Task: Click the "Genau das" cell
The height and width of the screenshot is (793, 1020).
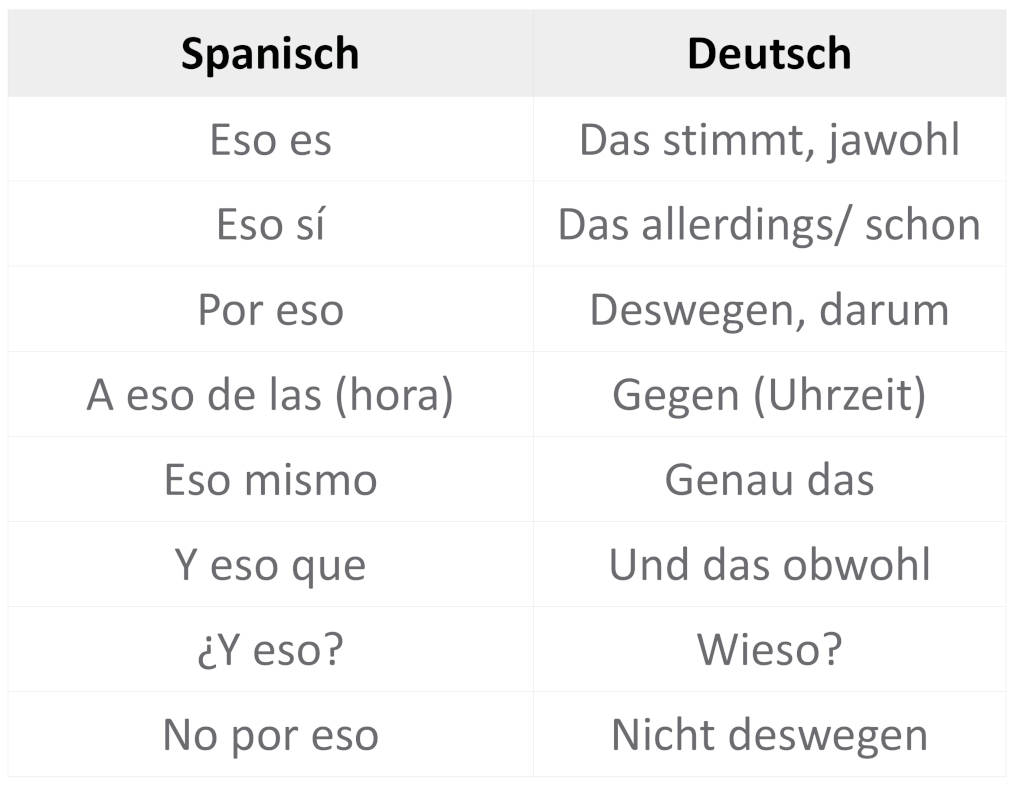Action: tap(769, 480)
